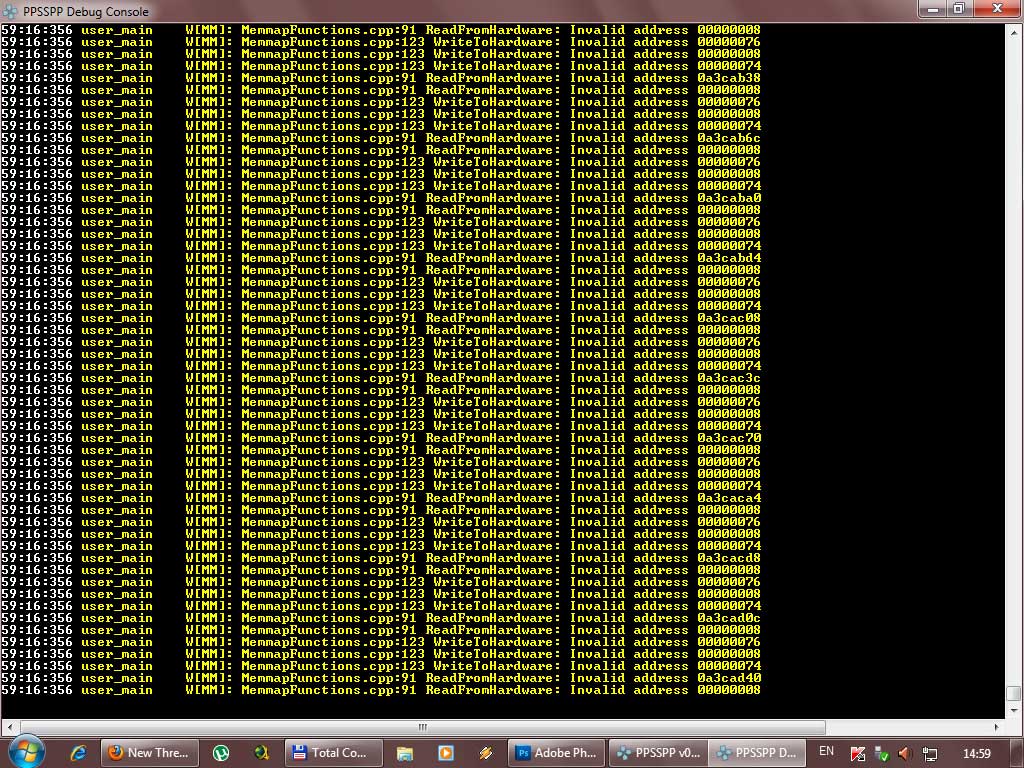Click the speaker volume tray icon
Image resolution: width=1024 pixels, height=768 pixels.
(905, 753)
